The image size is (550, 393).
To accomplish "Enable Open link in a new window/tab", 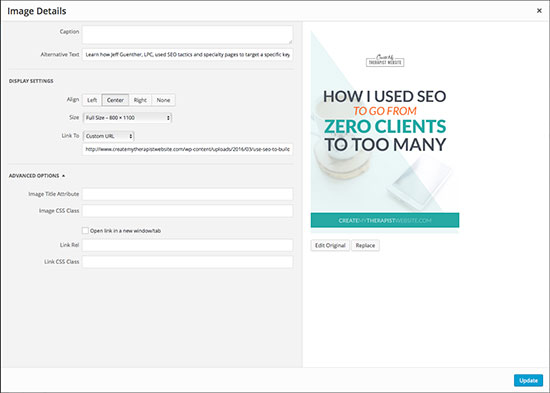I will pos(85,231).
